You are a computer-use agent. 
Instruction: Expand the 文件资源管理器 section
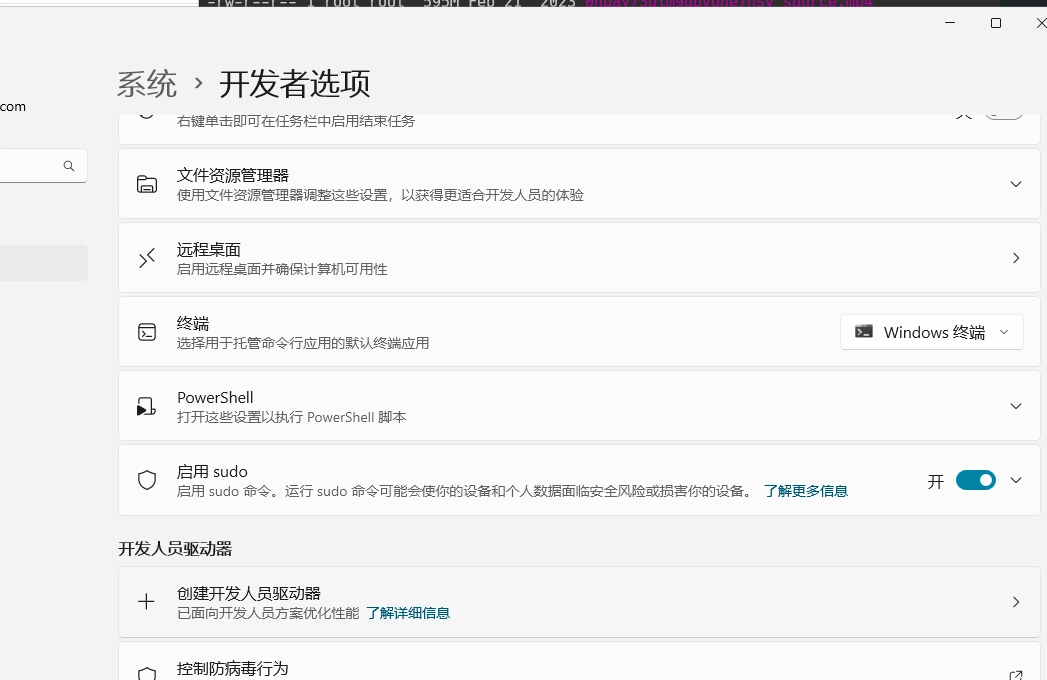click(1016, 184)
